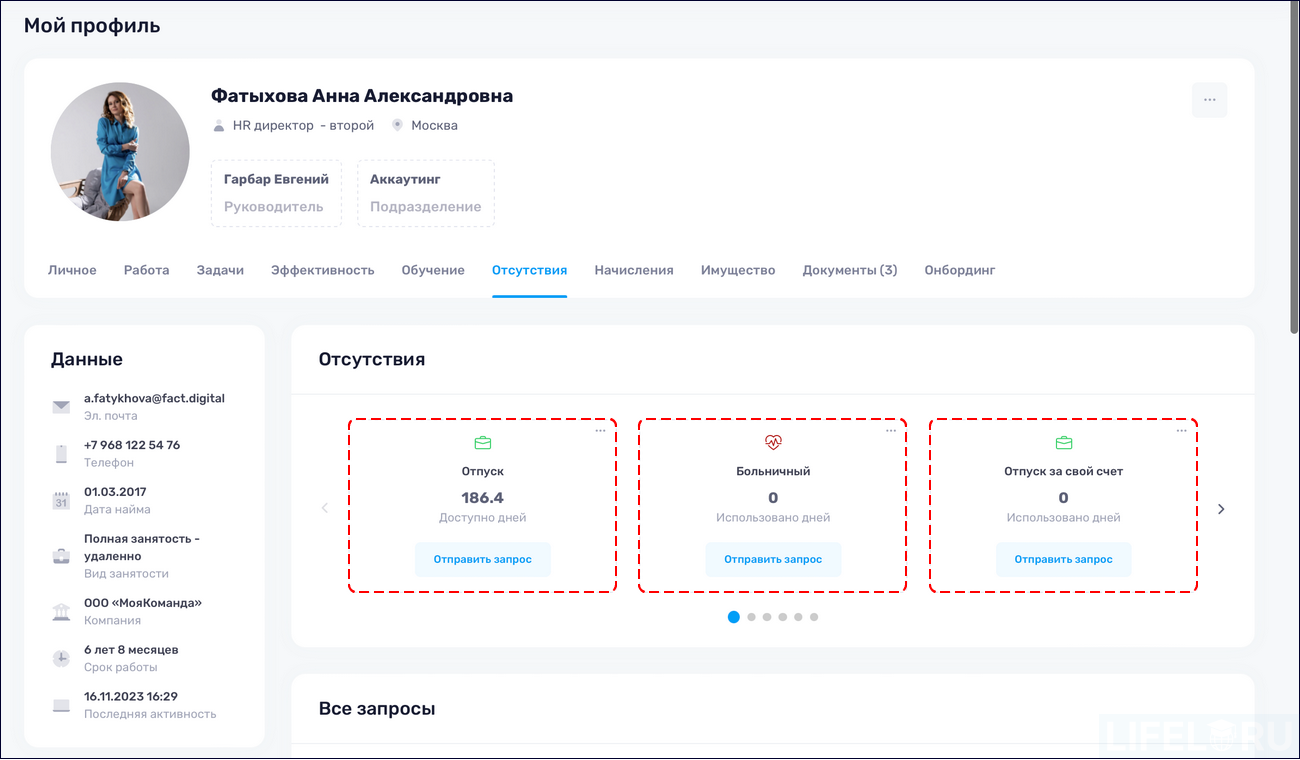Click the profile photo of Фатыхова Анна
The height and width of the screenshot is (760, 1300).
[x=120, y=151]
